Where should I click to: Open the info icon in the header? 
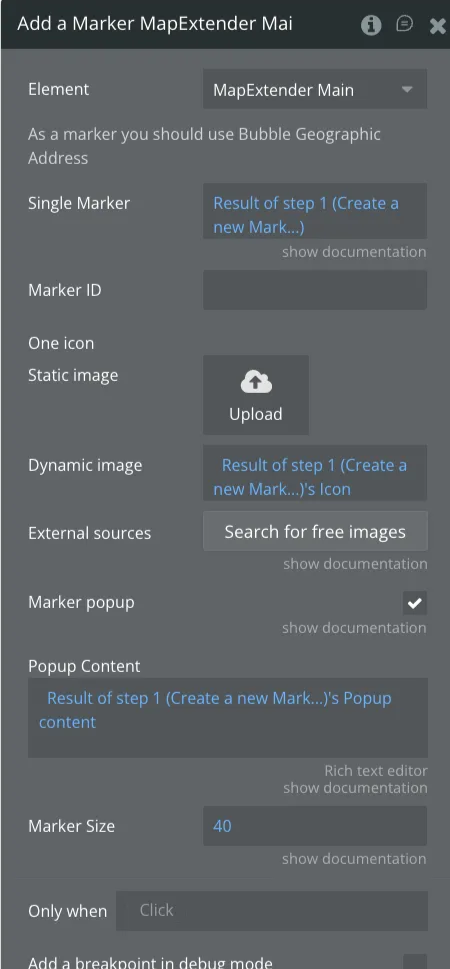pos(371,25)
